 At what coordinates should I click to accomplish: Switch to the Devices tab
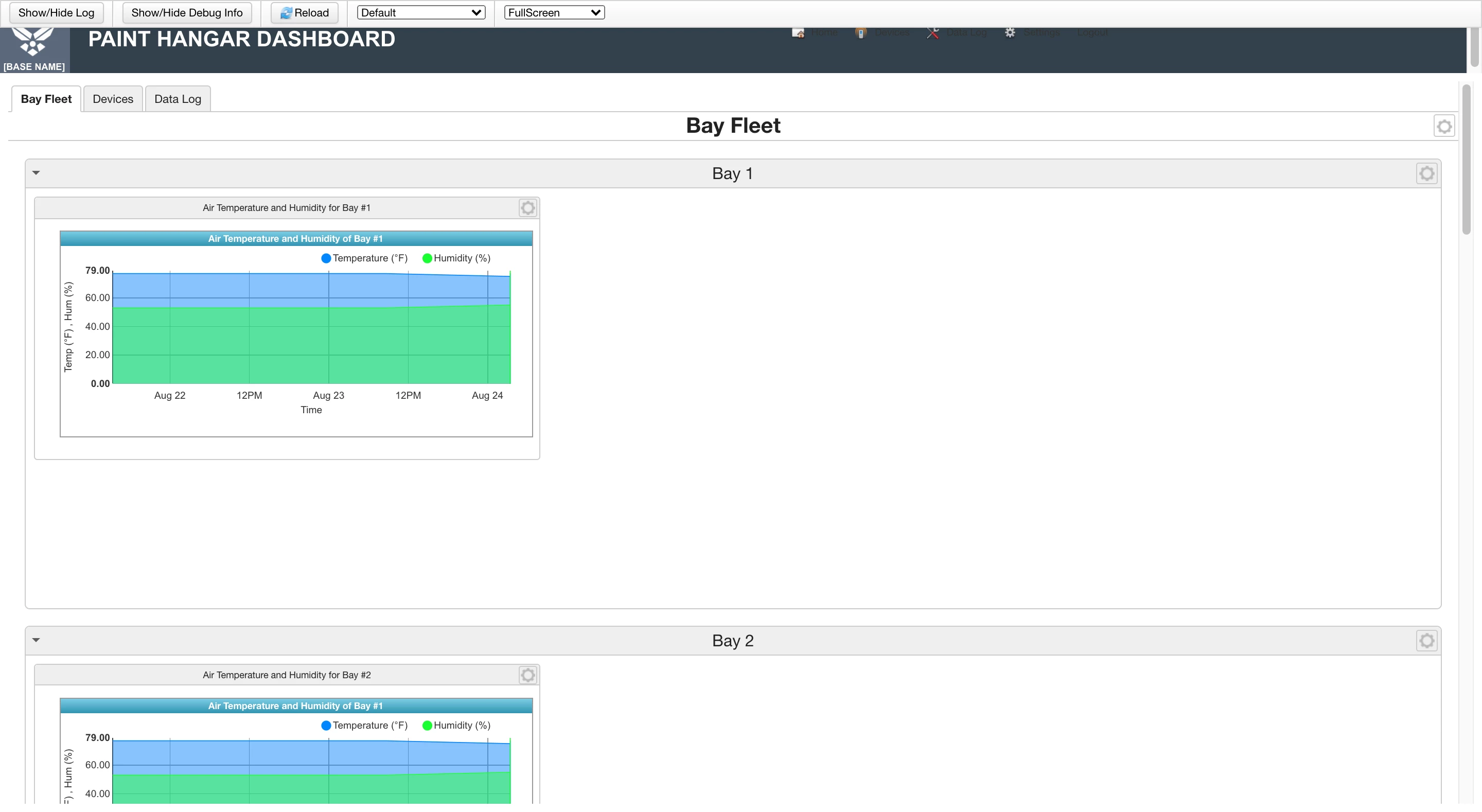113,99
